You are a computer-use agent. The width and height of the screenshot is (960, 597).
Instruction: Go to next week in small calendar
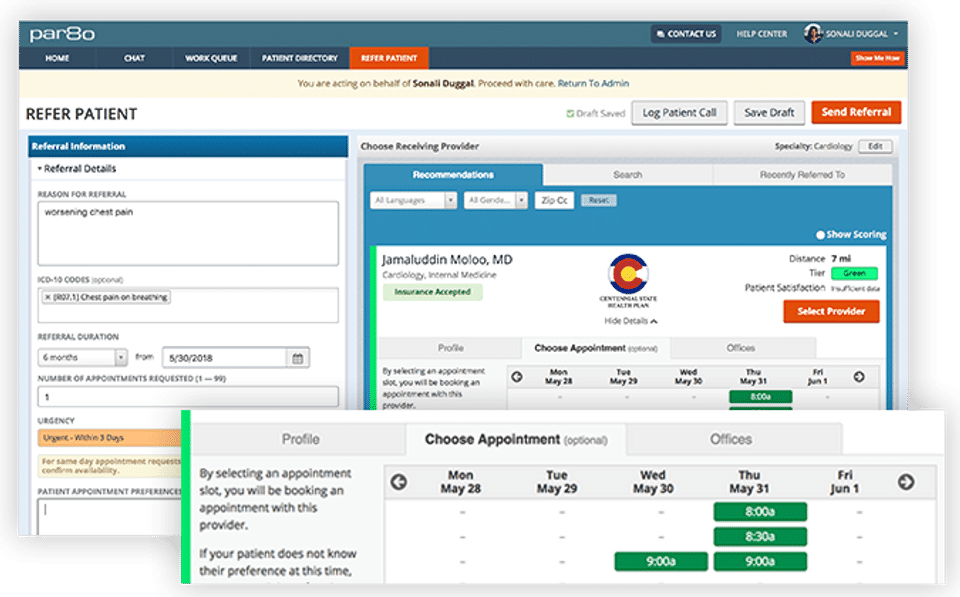tap(859, 377)
